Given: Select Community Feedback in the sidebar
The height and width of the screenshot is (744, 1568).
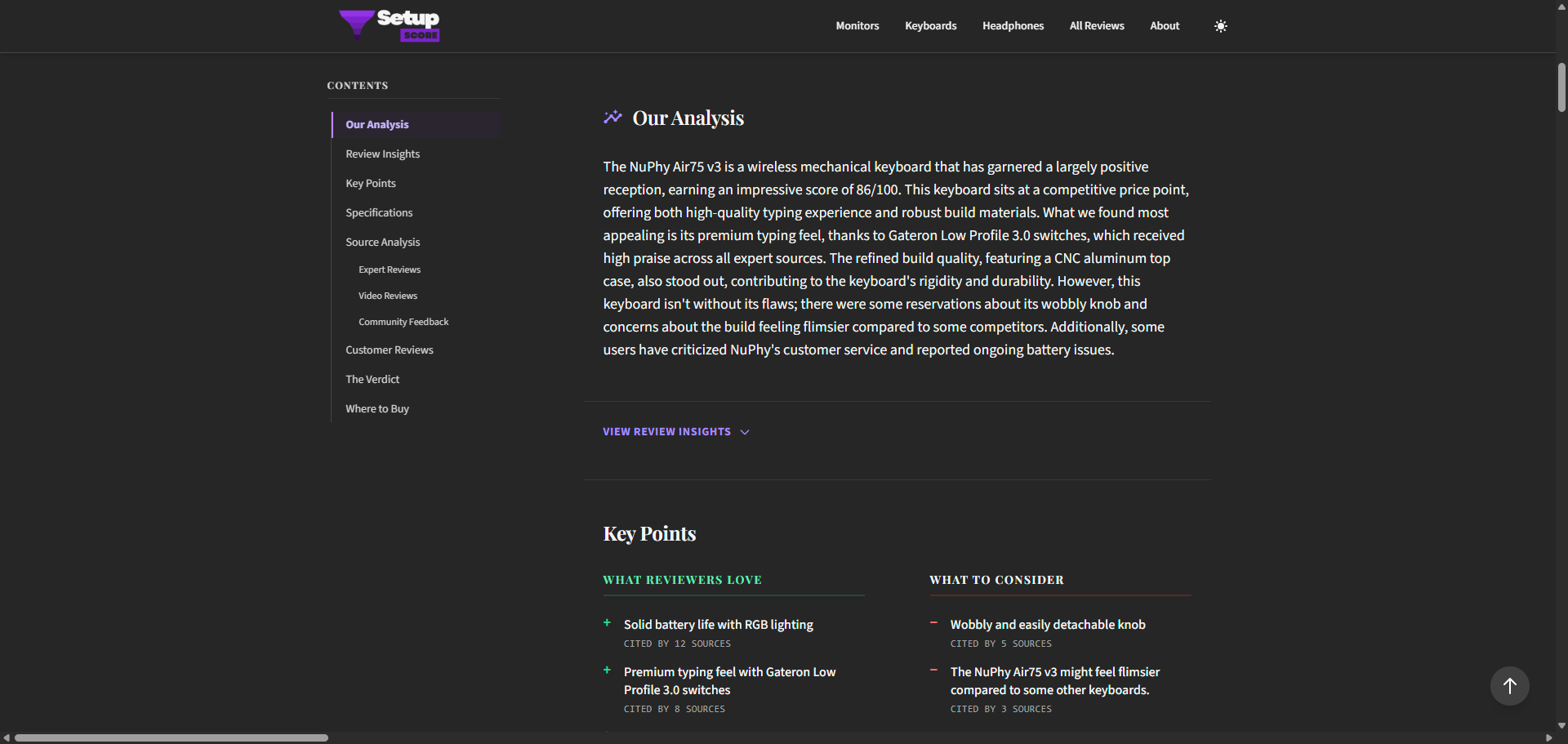Looking at the screenshot, I should click(x=403, y=321).
